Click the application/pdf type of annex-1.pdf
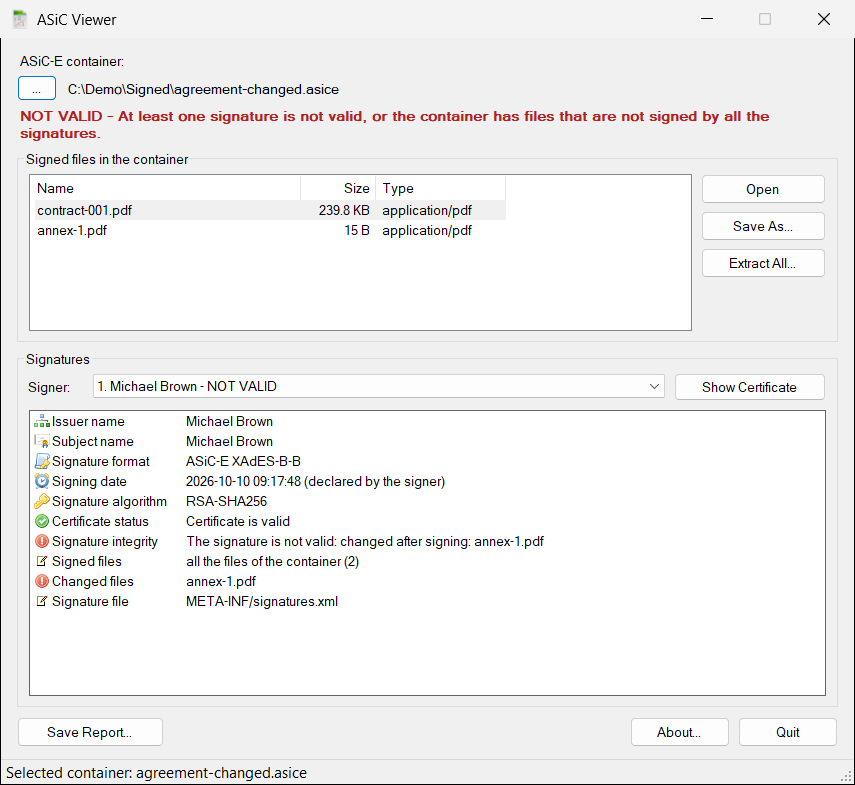 tap(427, 231)
